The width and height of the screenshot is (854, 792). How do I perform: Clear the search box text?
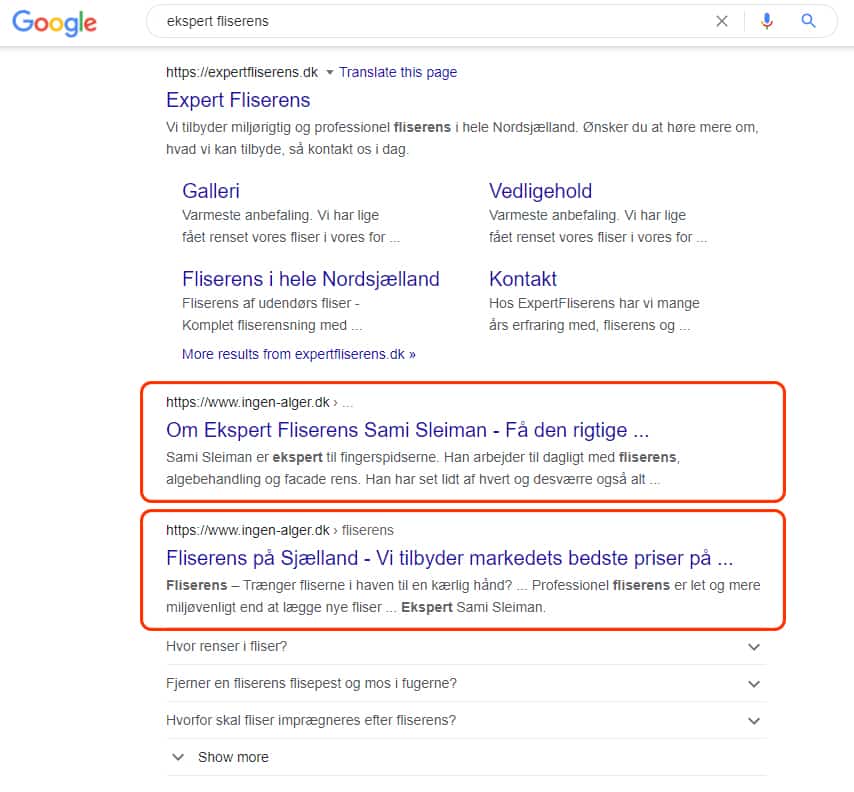722,21
